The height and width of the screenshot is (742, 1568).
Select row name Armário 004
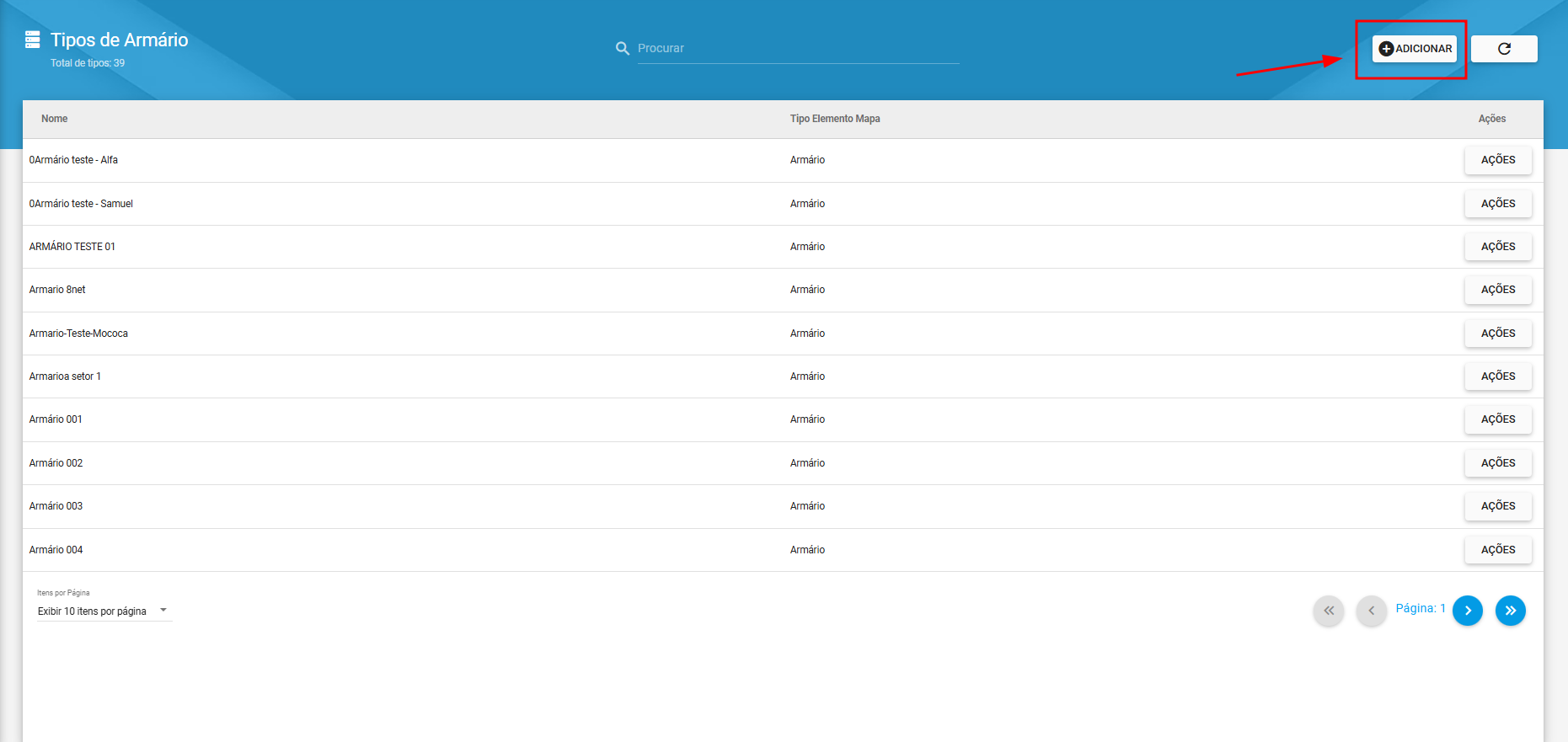pos(56,550)
